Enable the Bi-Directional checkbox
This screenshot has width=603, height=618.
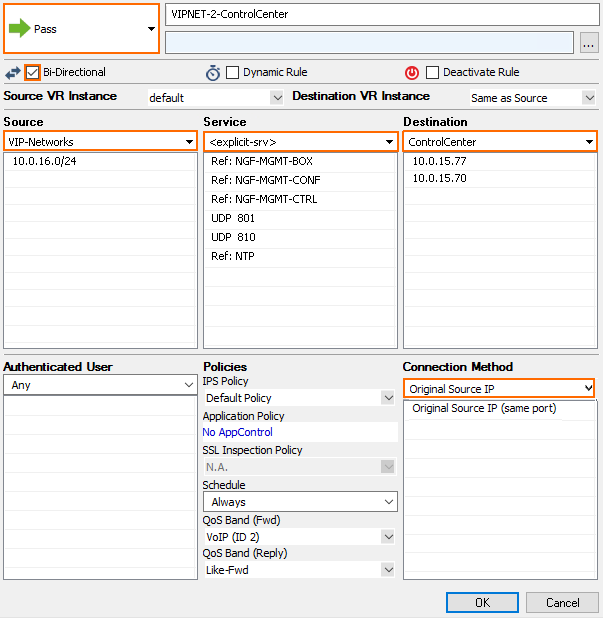[32, 73]
